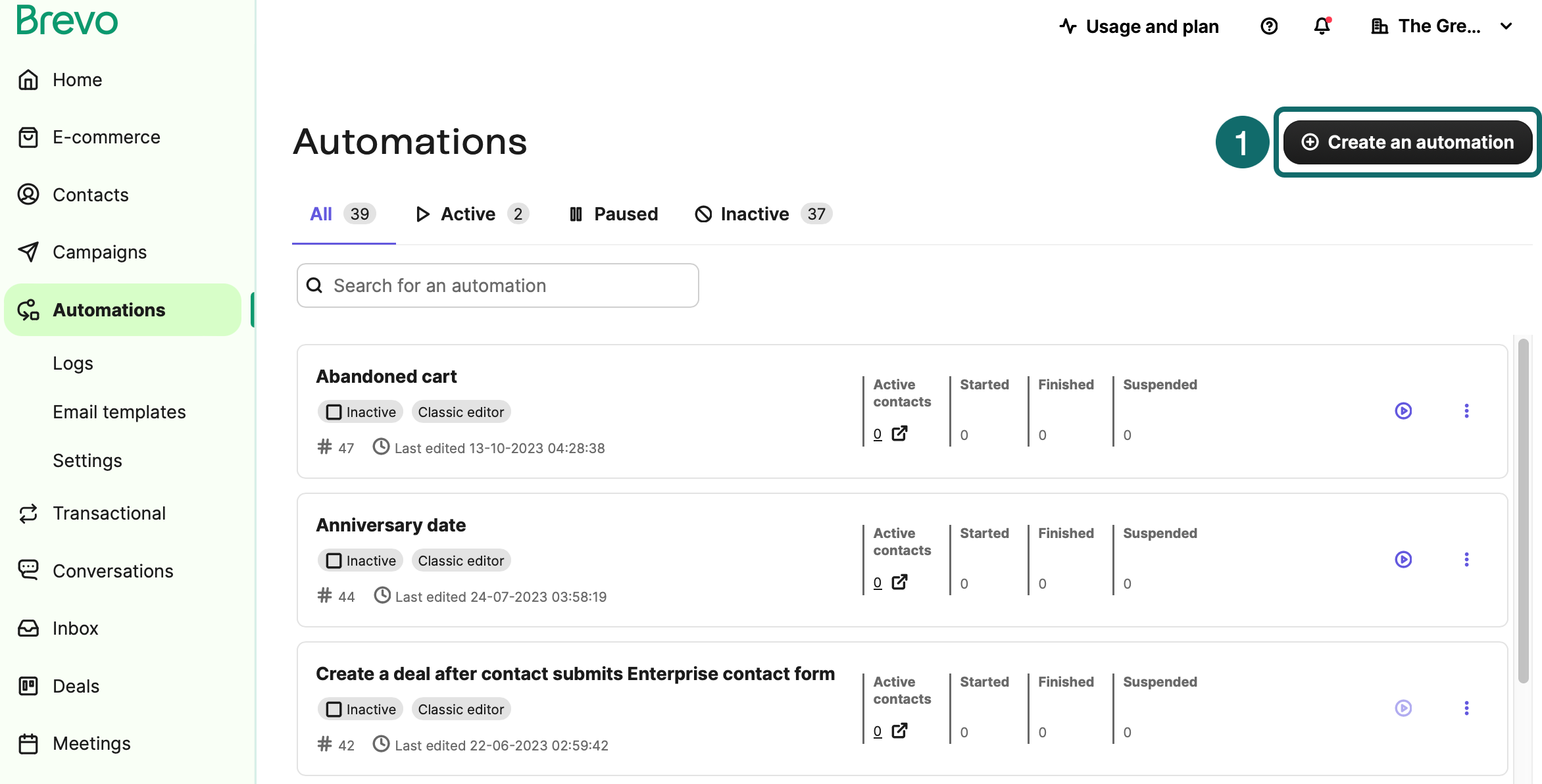
Task: Go to Deals in sidebar
Action: 76,686
